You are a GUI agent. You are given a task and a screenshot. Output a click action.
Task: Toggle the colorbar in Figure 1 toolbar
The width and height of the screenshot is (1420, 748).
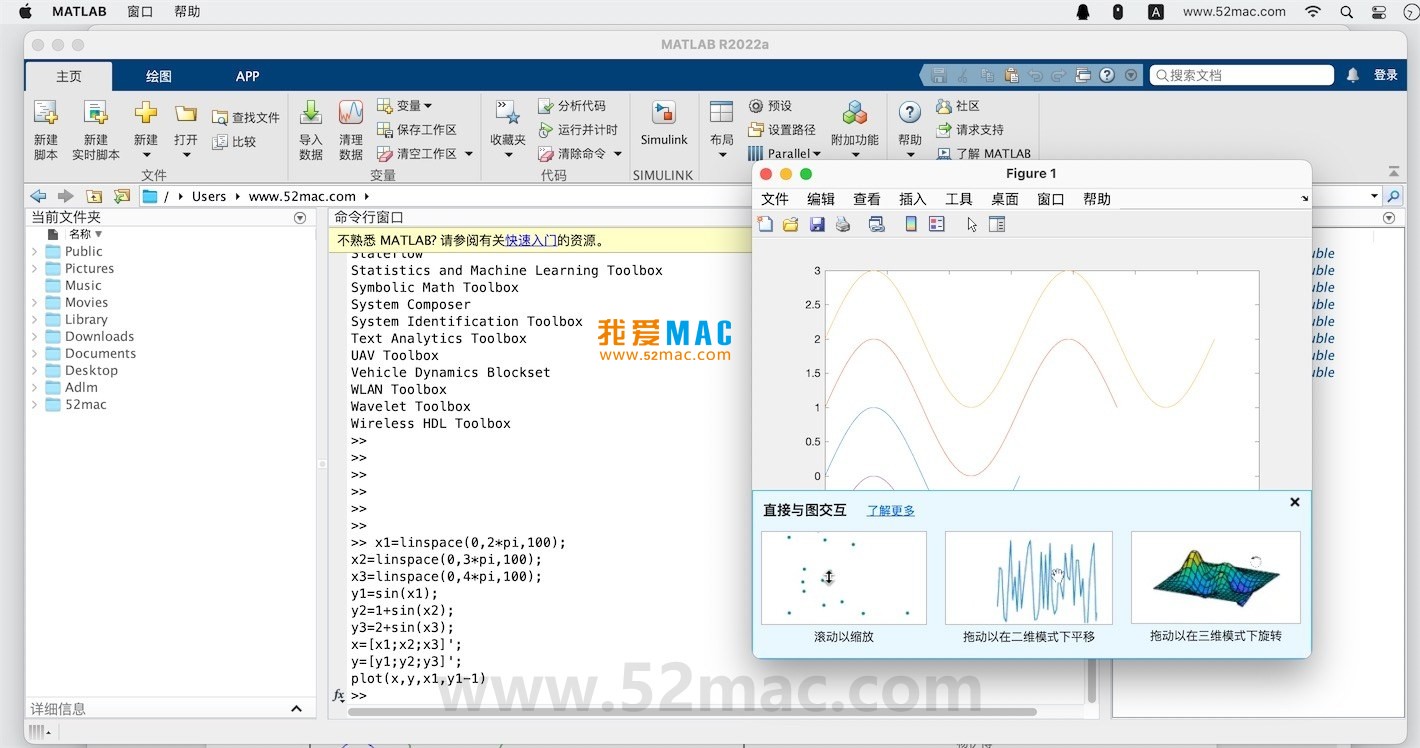[911, 224]
